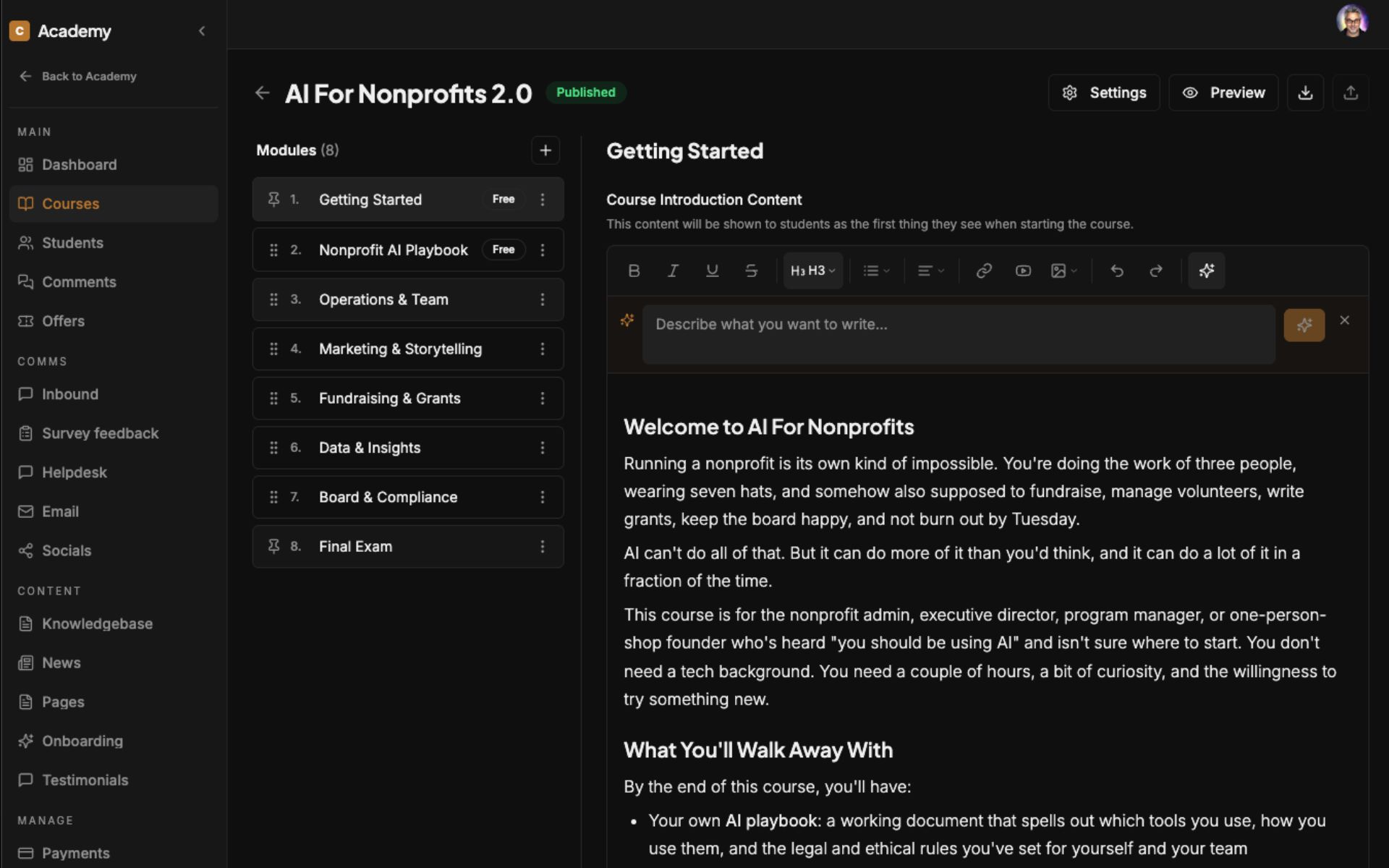Open the image insert dropdown

[x=1063, y=271]
